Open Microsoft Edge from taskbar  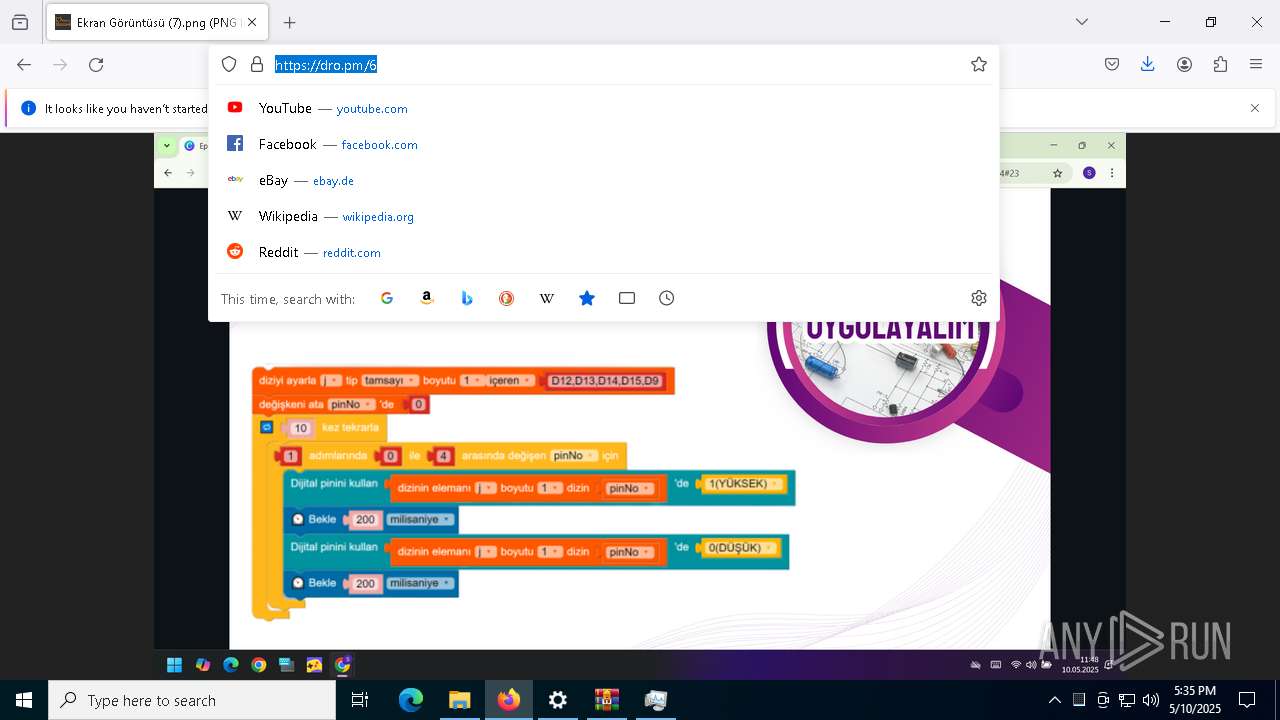[x=411, y=700]
